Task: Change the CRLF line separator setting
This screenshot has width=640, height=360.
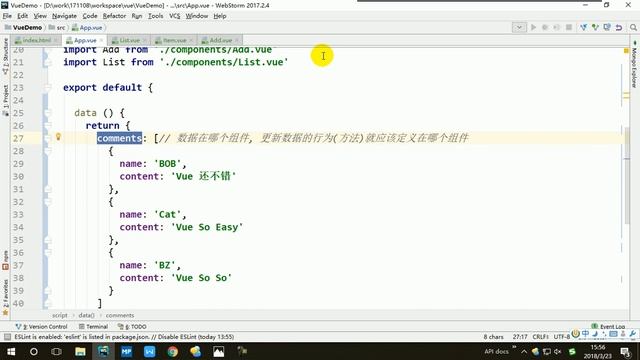Action: coord(540,337)
